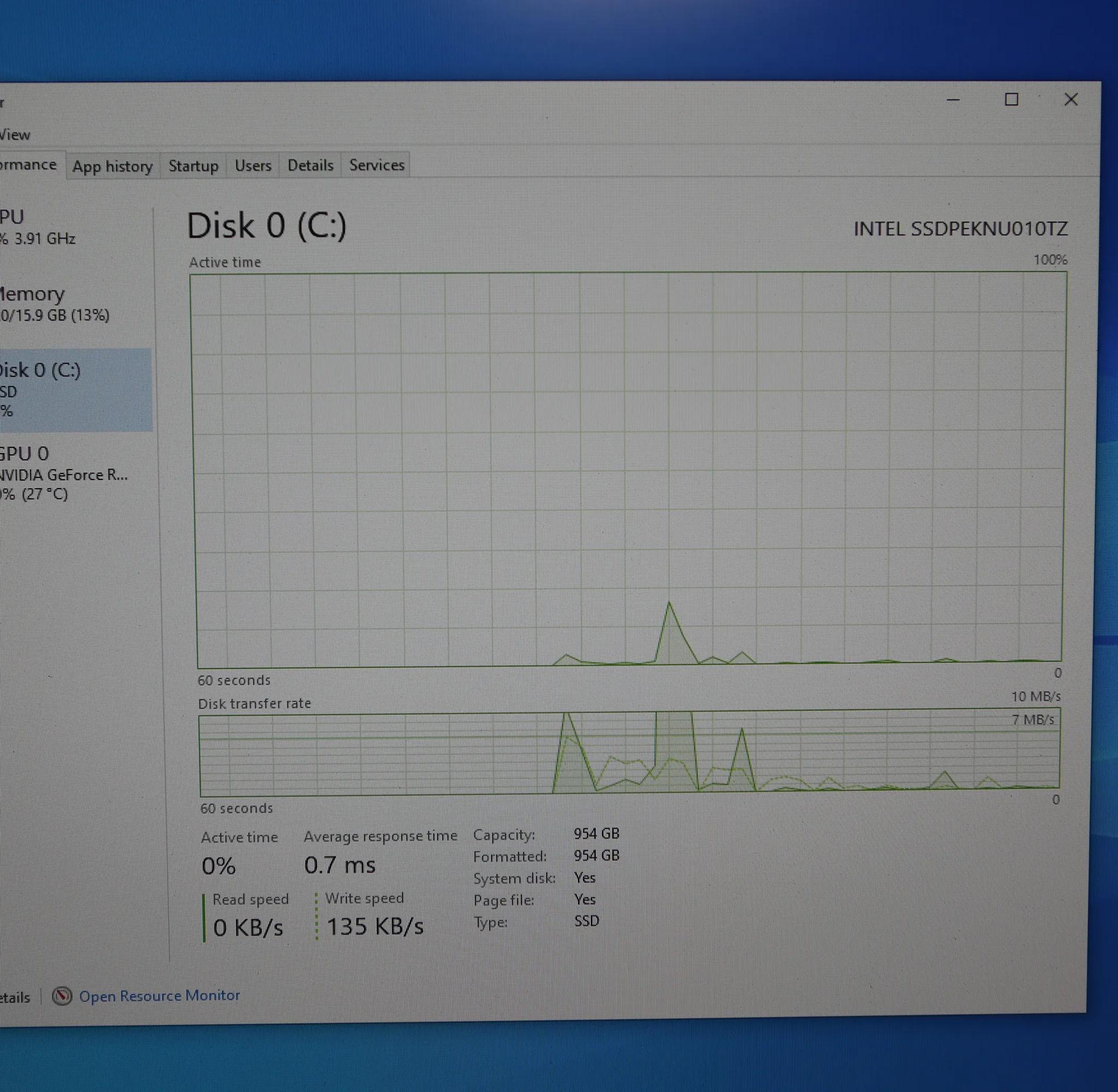
Task: Click the Write speed value 135 KB/s
Action: point(374,926)
